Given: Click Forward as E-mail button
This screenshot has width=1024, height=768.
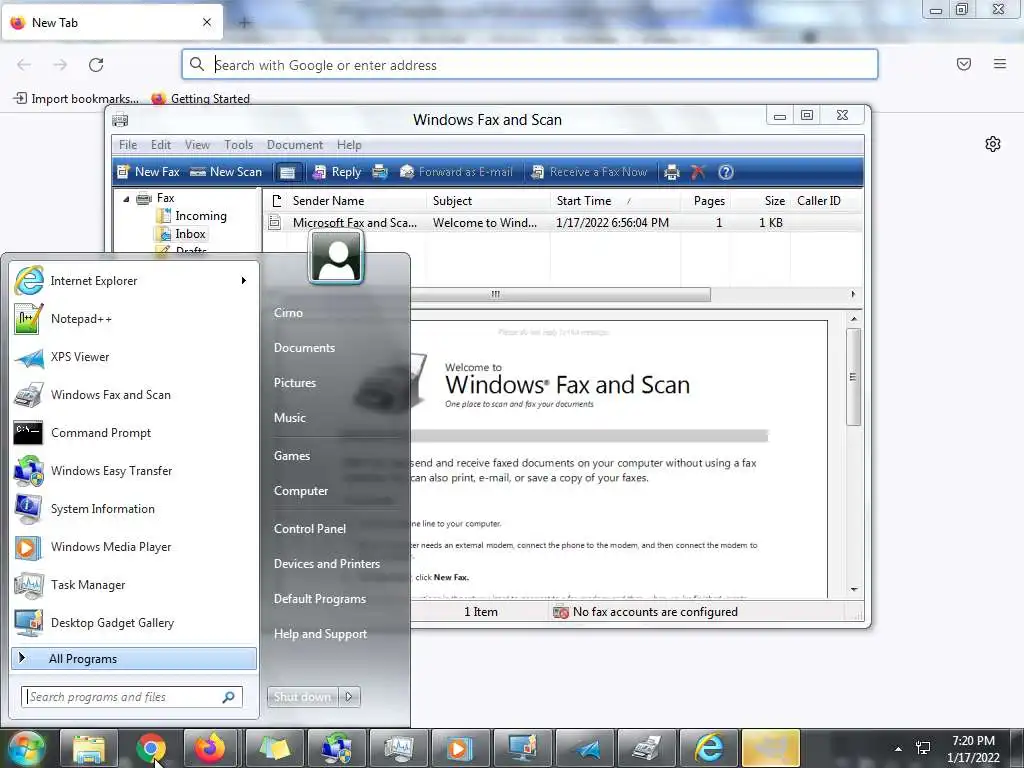Looking at the screenshot, I should point(456,172).
